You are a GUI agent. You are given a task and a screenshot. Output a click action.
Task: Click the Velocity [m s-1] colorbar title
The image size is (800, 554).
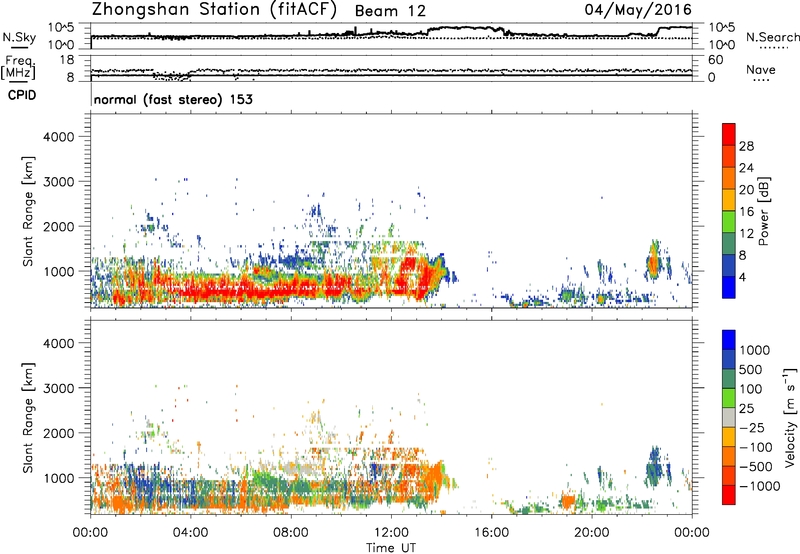pos(790,417)
